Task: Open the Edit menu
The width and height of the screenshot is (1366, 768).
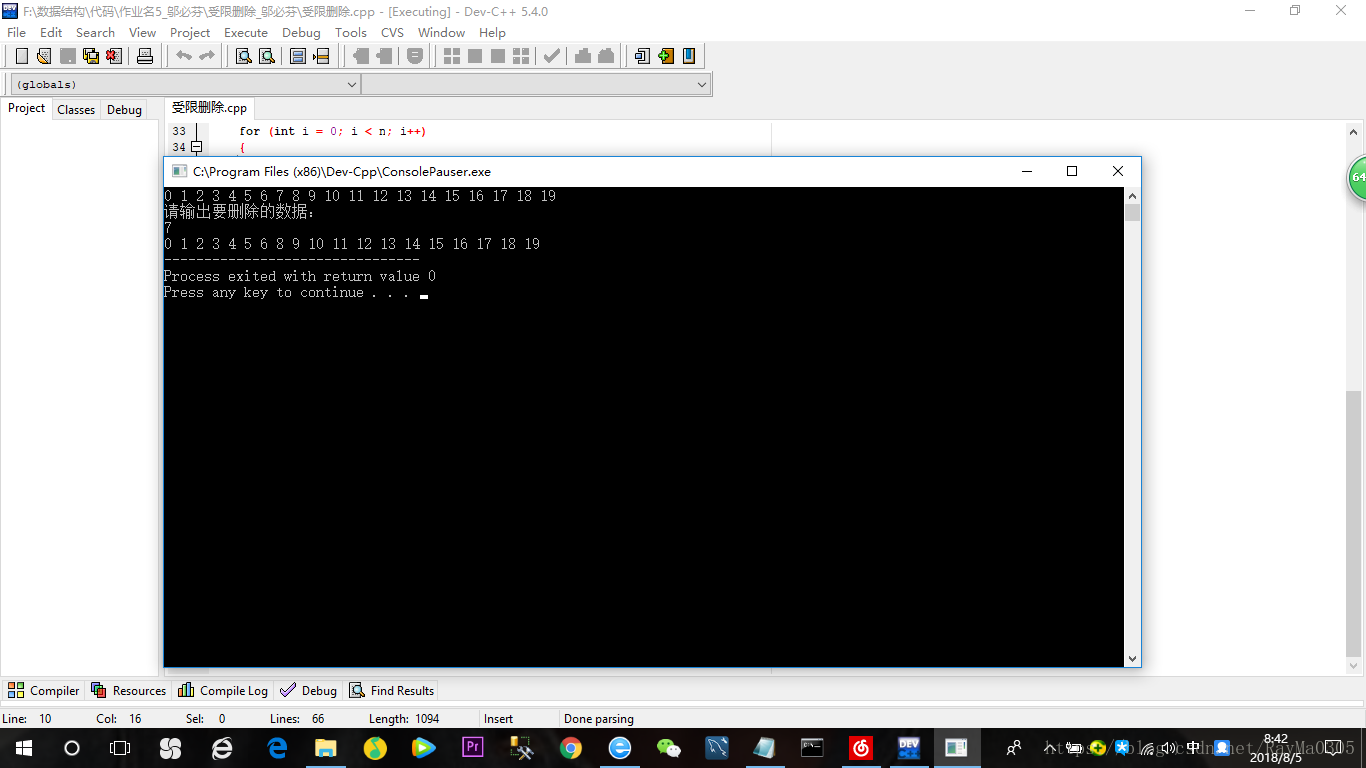Action: [x=51, y=32]
